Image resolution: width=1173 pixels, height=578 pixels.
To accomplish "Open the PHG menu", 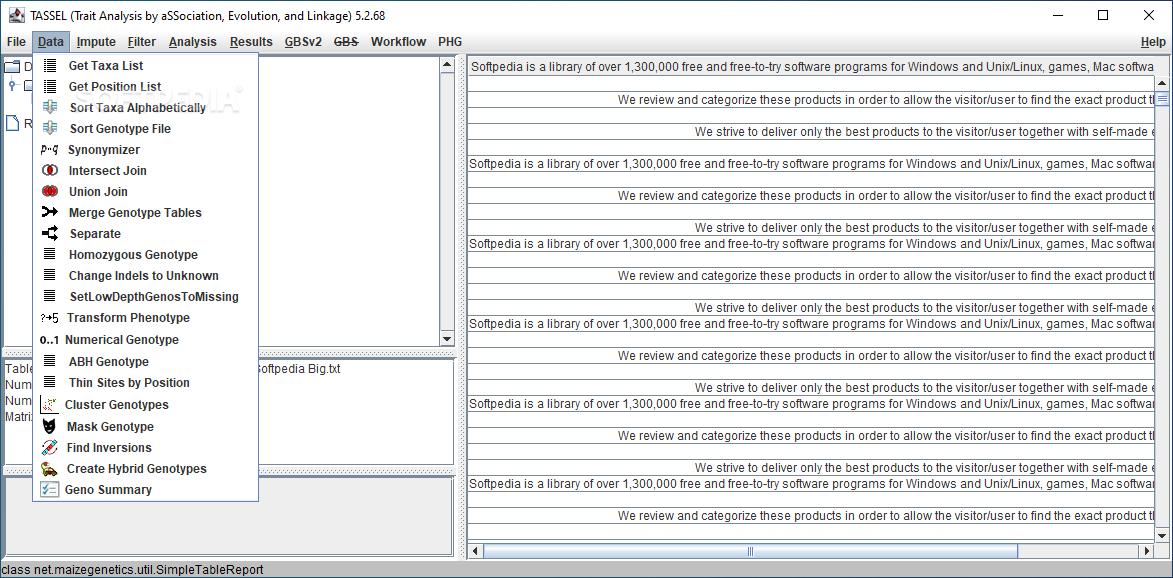I will (x=450, y=42).
